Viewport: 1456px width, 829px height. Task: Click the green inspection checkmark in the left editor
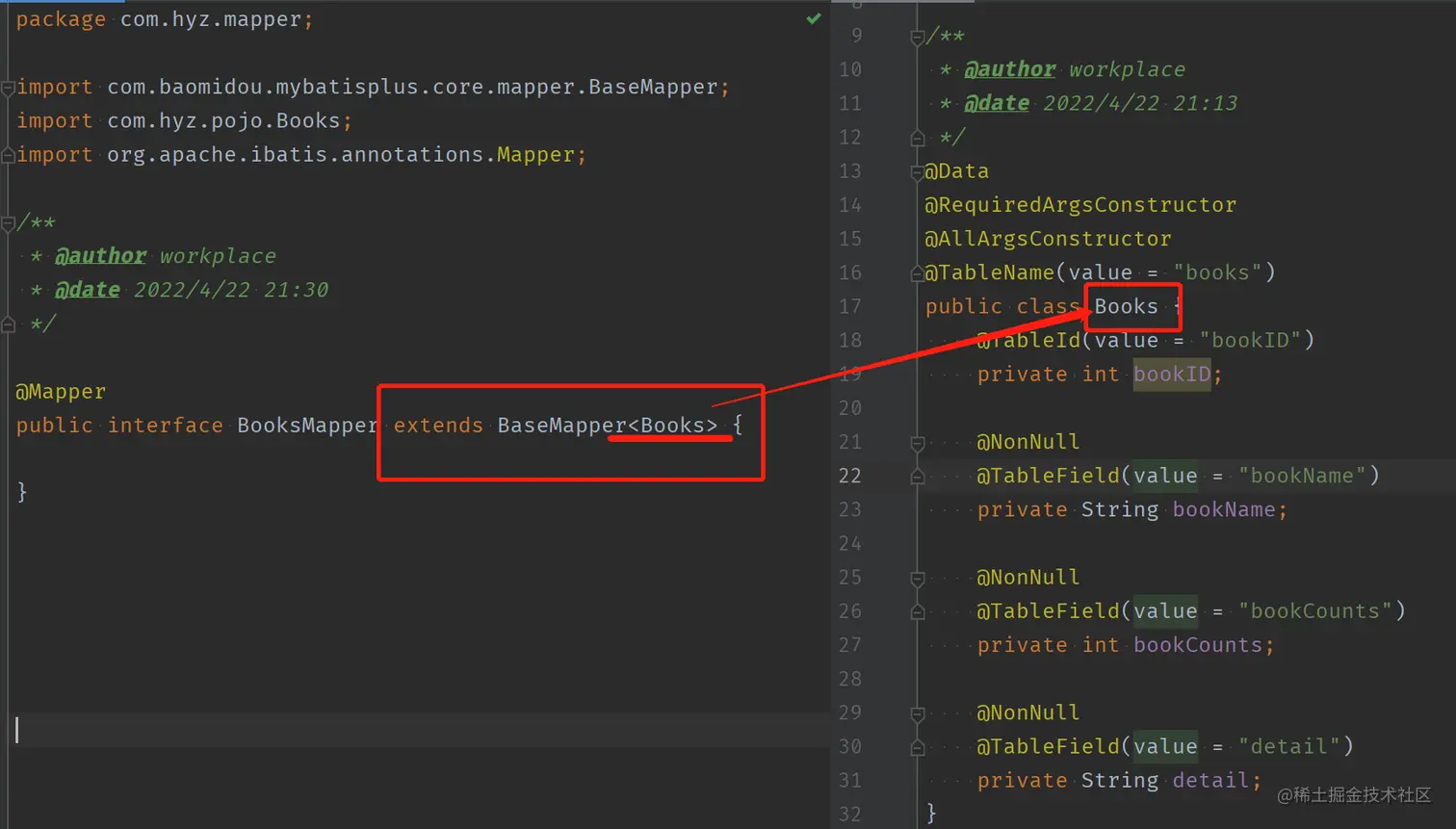coord(814,18)
